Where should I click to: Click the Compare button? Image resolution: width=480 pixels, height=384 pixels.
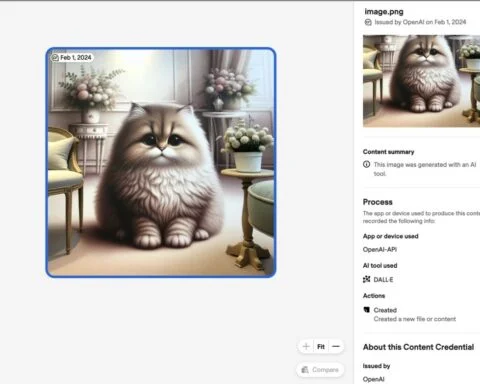tap(320, 370)
